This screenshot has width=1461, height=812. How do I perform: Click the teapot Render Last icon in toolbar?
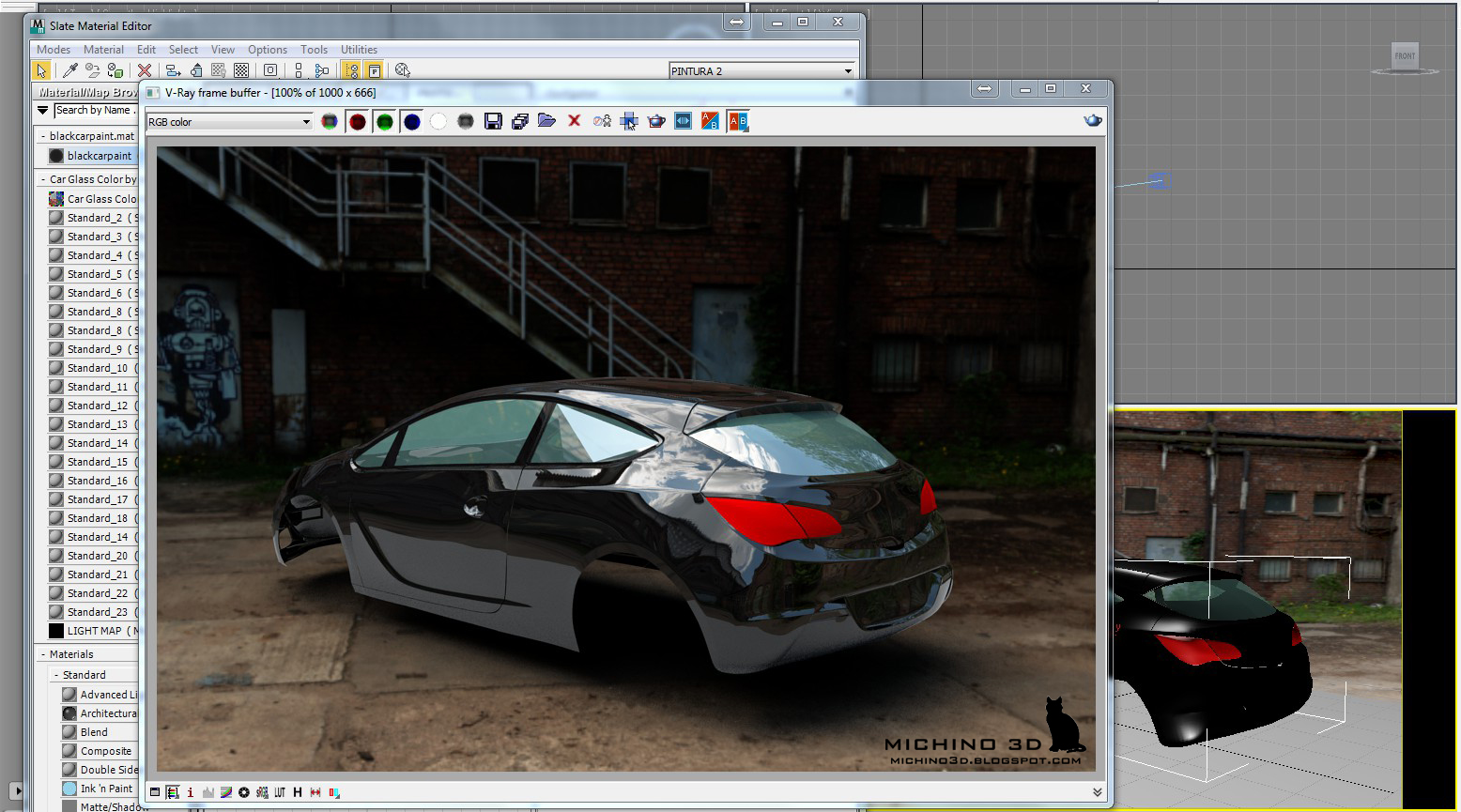click(x=656, y=121)
